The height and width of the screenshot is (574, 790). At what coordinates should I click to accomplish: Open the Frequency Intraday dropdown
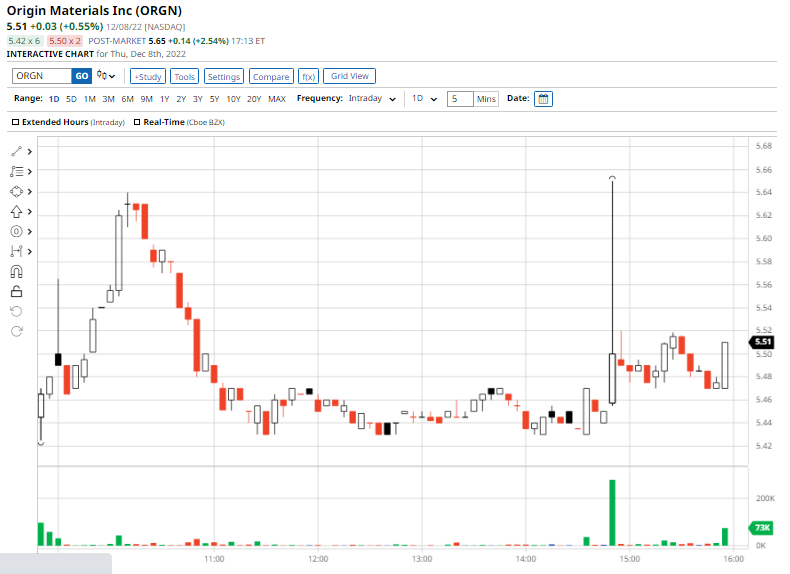click(x=372, y=99)
